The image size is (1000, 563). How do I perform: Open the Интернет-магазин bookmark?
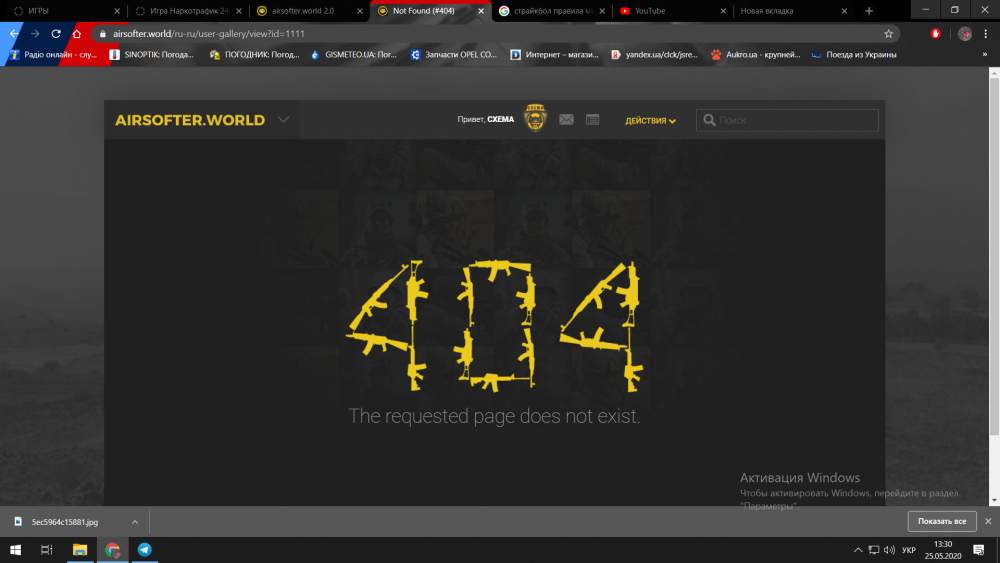pyautogui.click(x=555, y=55)
